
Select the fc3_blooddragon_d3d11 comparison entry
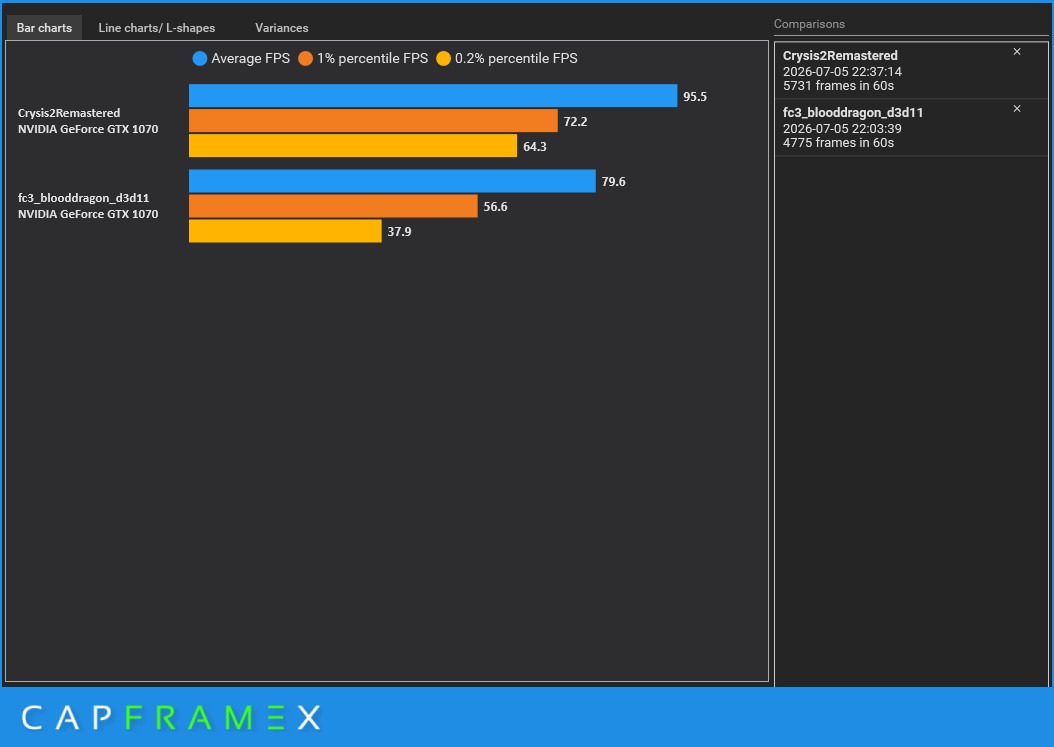tap(911, 128)
